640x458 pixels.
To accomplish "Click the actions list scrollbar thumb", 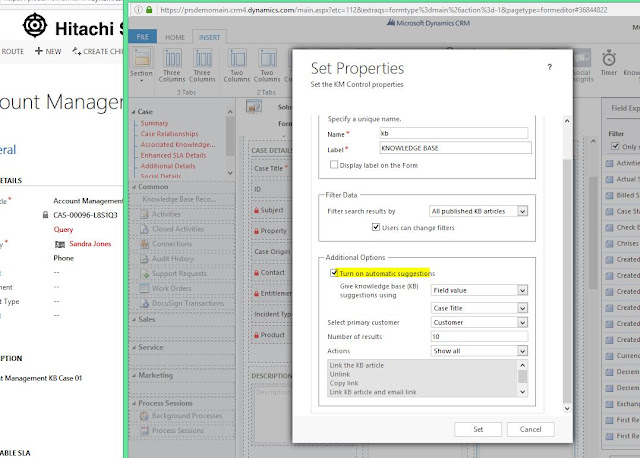I will click(x=522, y=376).
